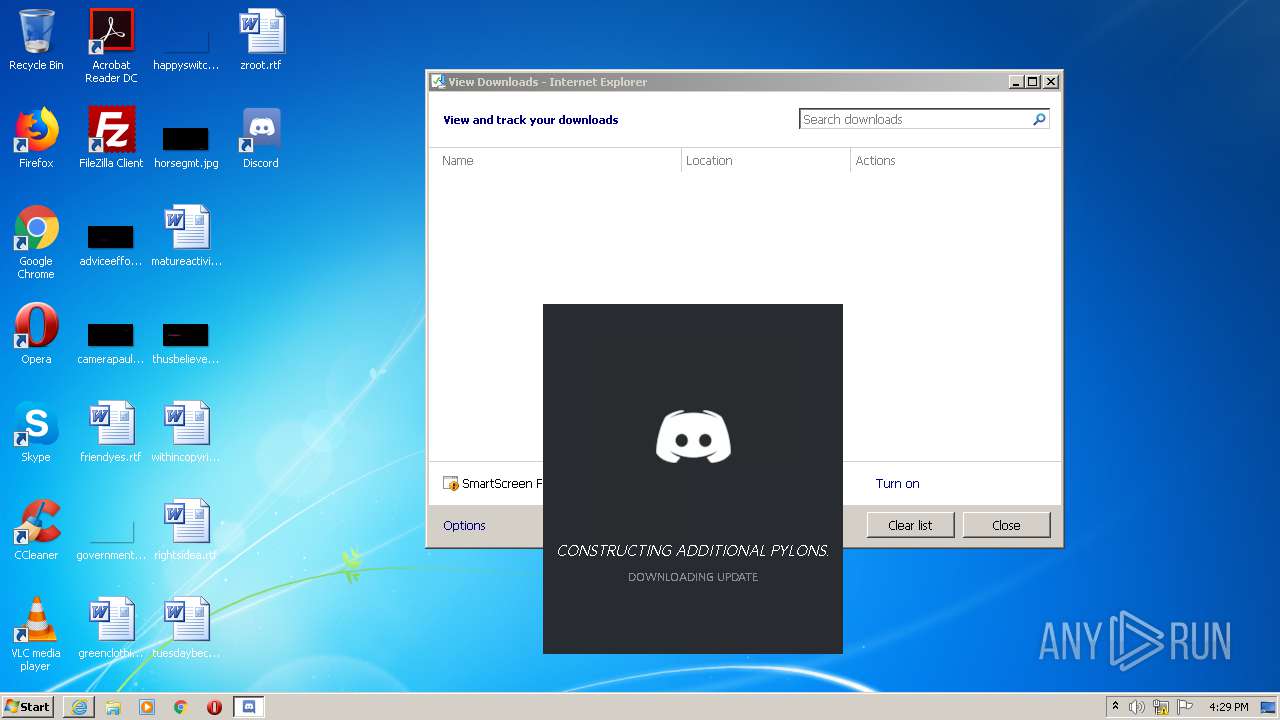Open the media player taskbar icon
Image resolution: width=1280 pixels, height=720 pixels.
pos(147,707)
